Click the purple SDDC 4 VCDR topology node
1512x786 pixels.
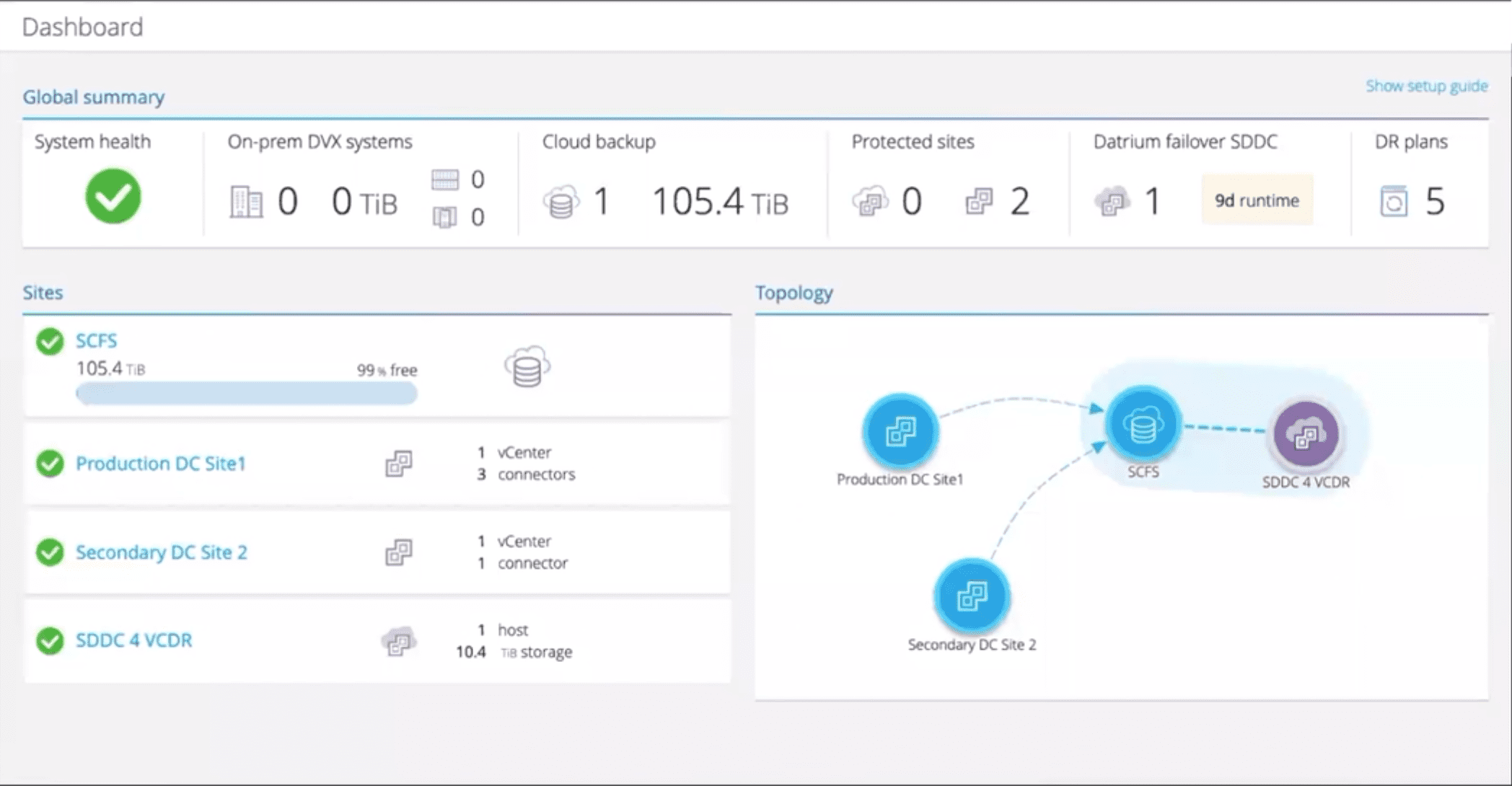[1306, 434]
